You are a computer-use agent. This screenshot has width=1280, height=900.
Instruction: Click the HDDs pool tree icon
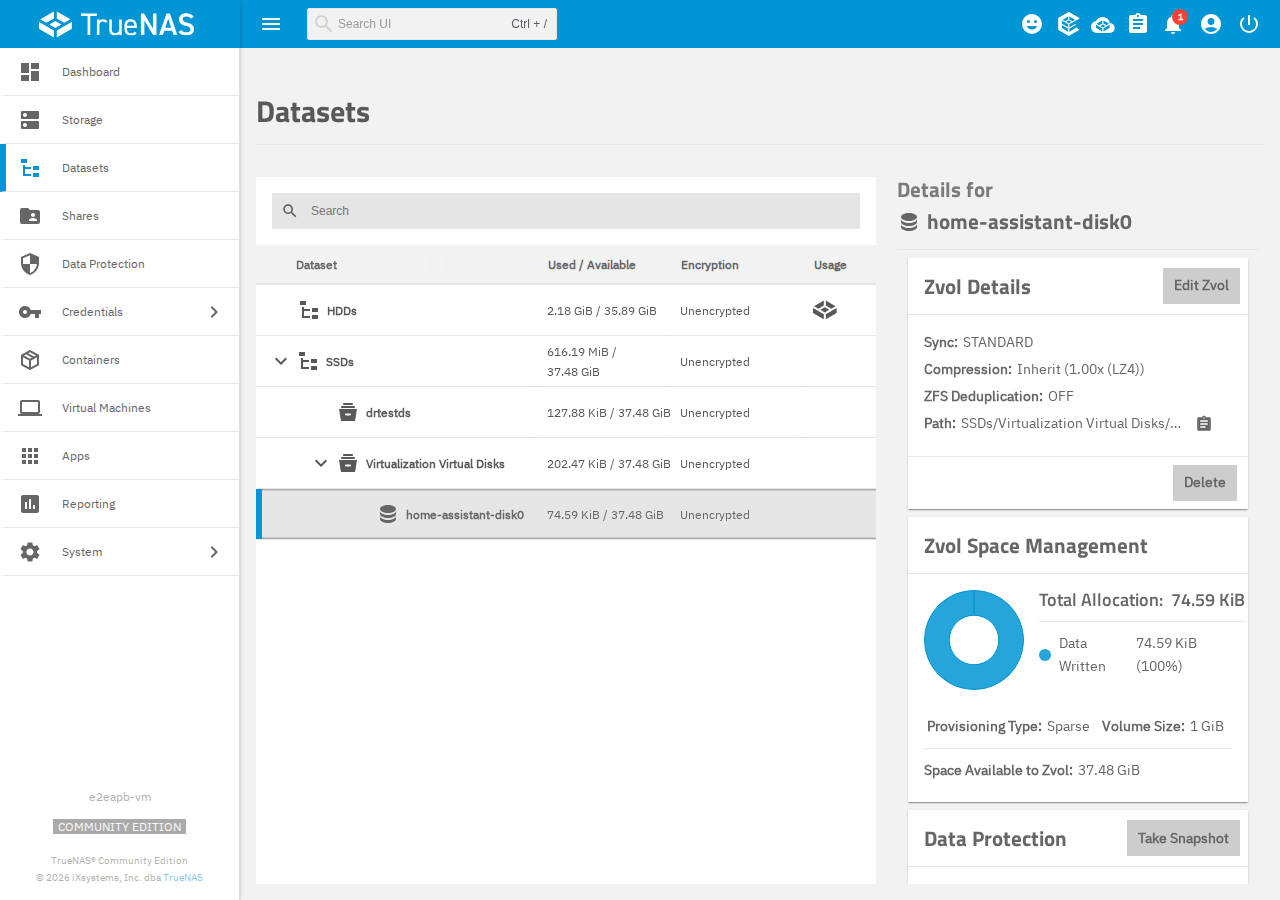tap(309, 310)
